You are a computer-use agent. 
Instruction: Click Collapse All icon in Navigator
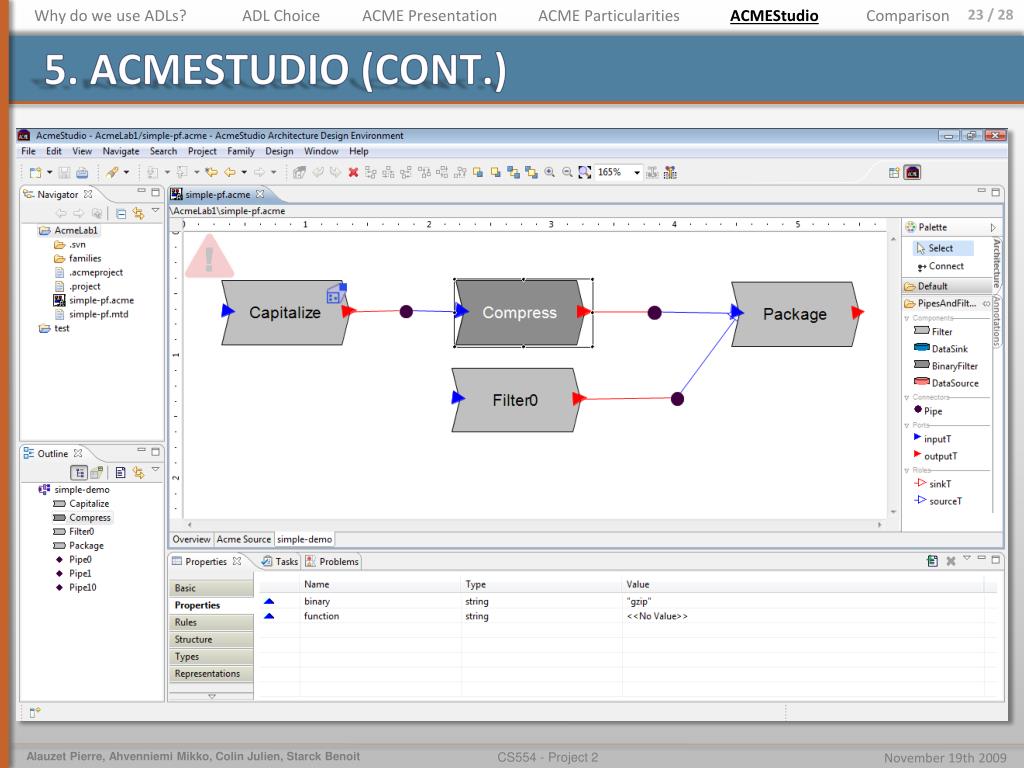click(x=121, y=213)
